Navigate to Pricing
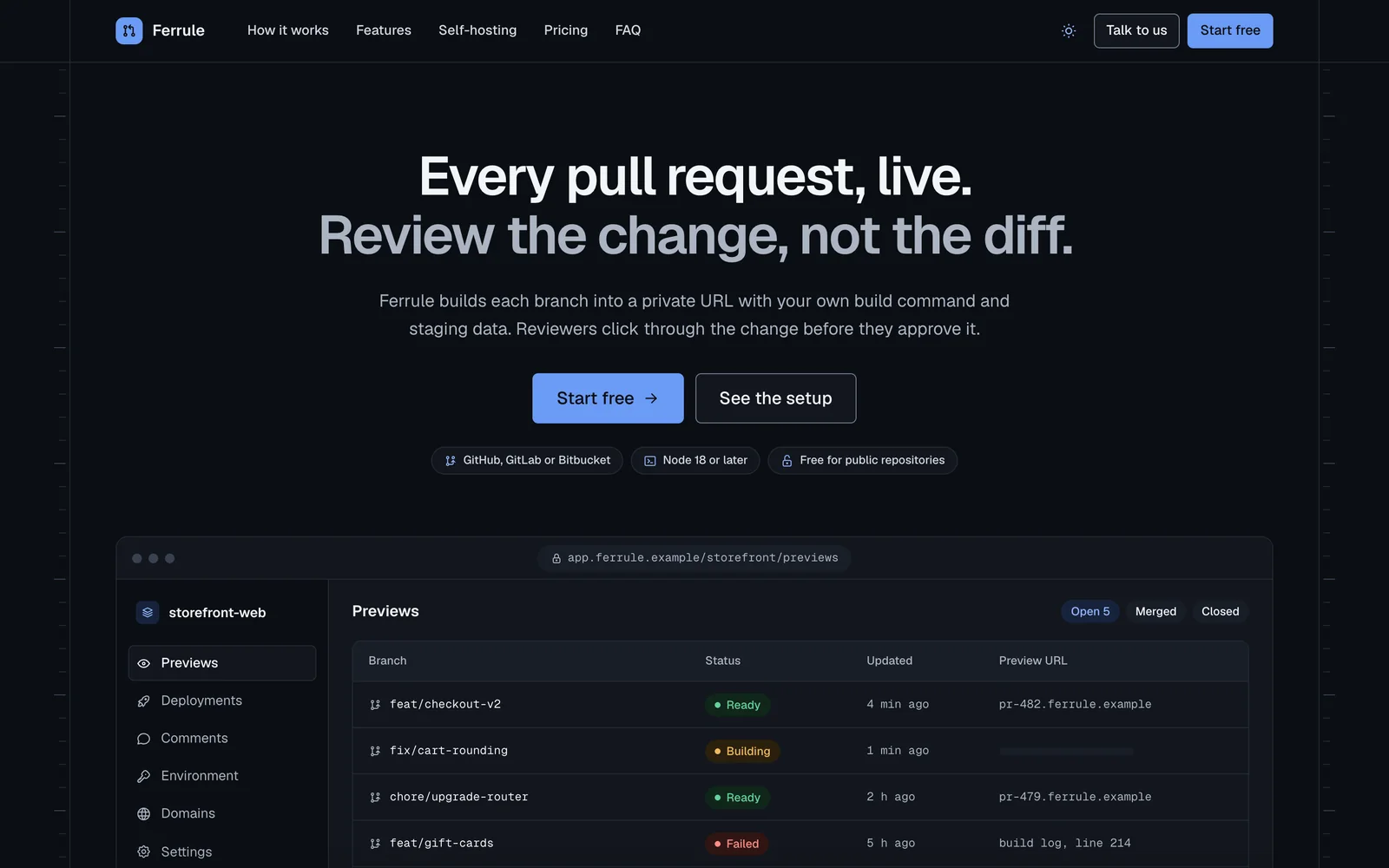This screenshot has height=868, width=1389. pos(566,30)
